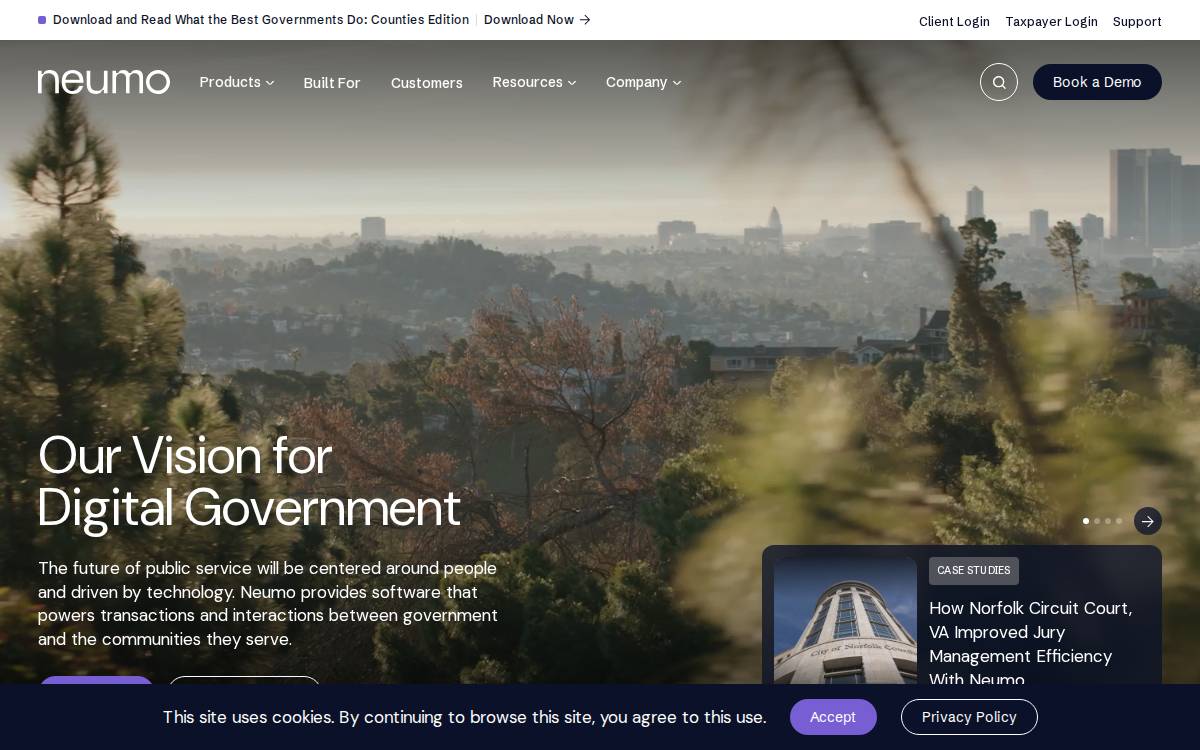This screenshot has width=1200, height=750.
Task: Click the Download Now link
Action: pos(529,20)
